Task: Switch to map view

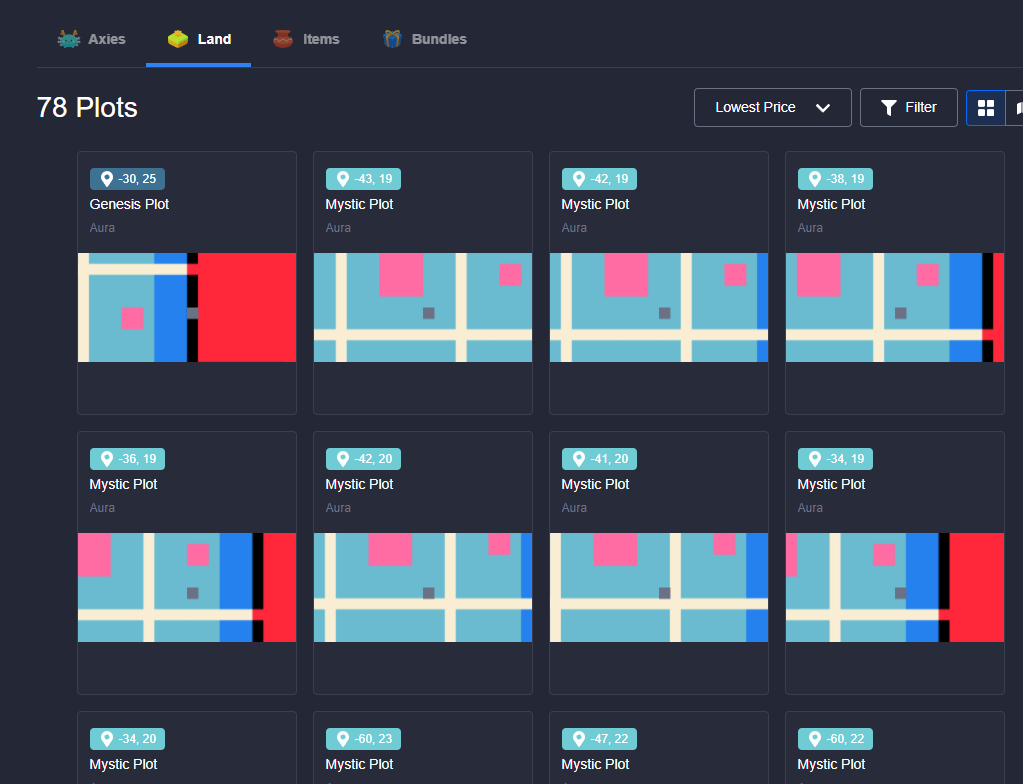Action: (x=1015, y=108)
